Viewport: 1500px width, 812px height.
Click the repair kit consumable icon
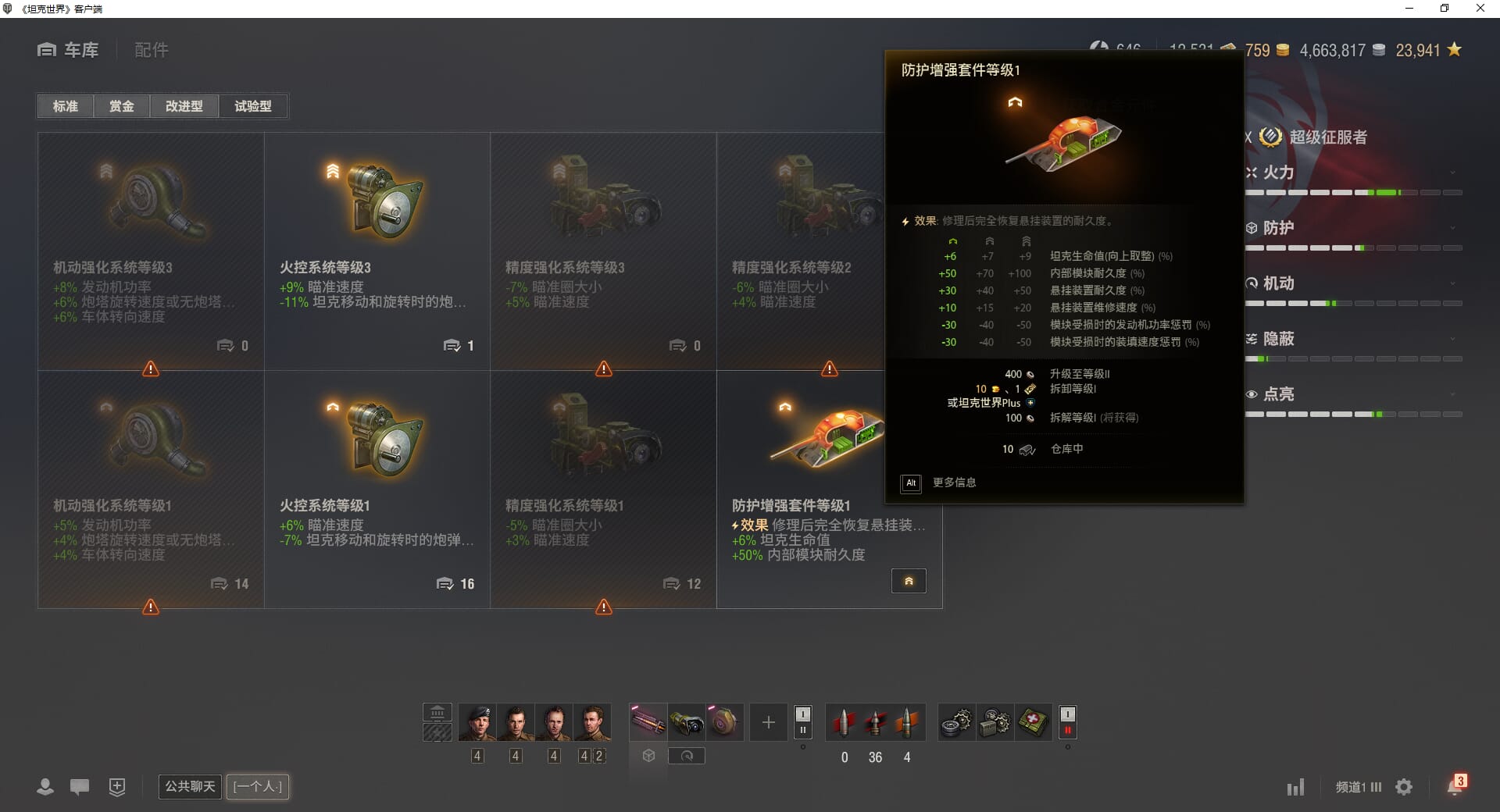pyautogui.click(x=955, y=722)
